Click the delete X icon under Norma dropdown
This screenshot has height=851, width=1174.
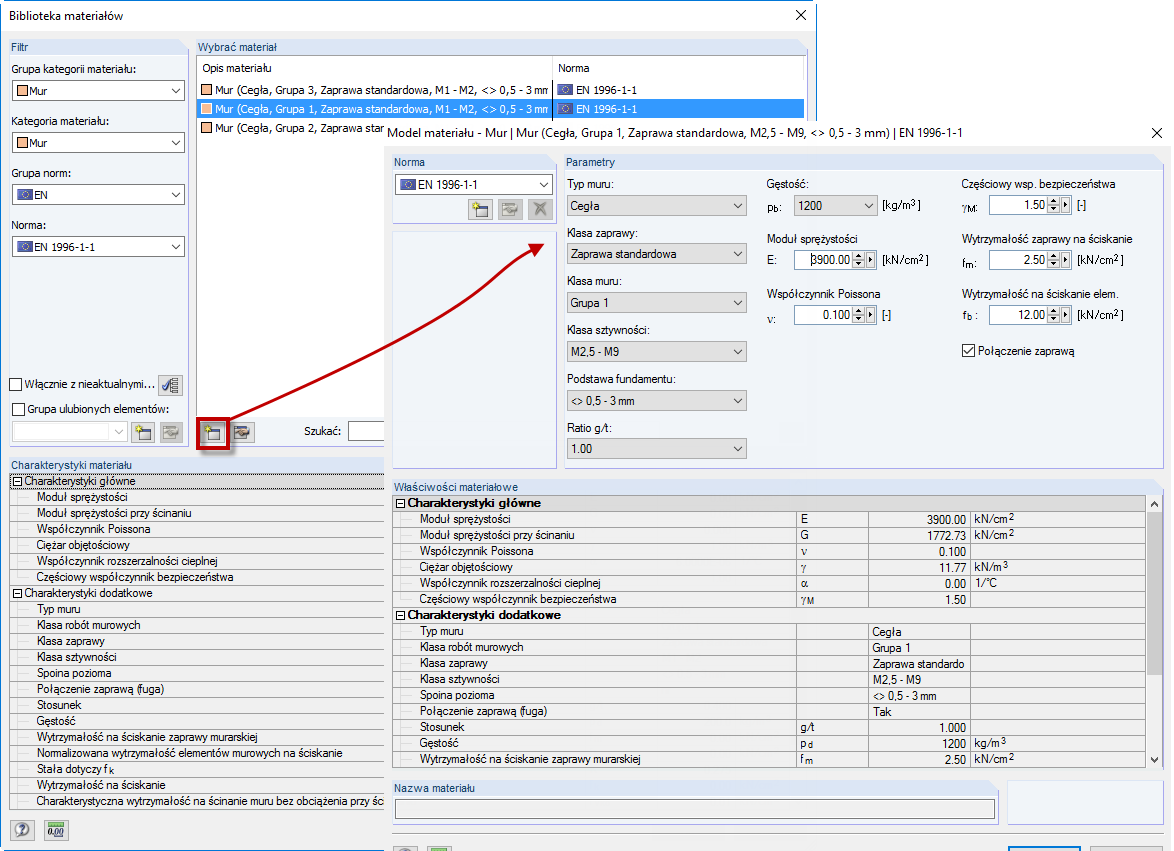coord(540,210)
